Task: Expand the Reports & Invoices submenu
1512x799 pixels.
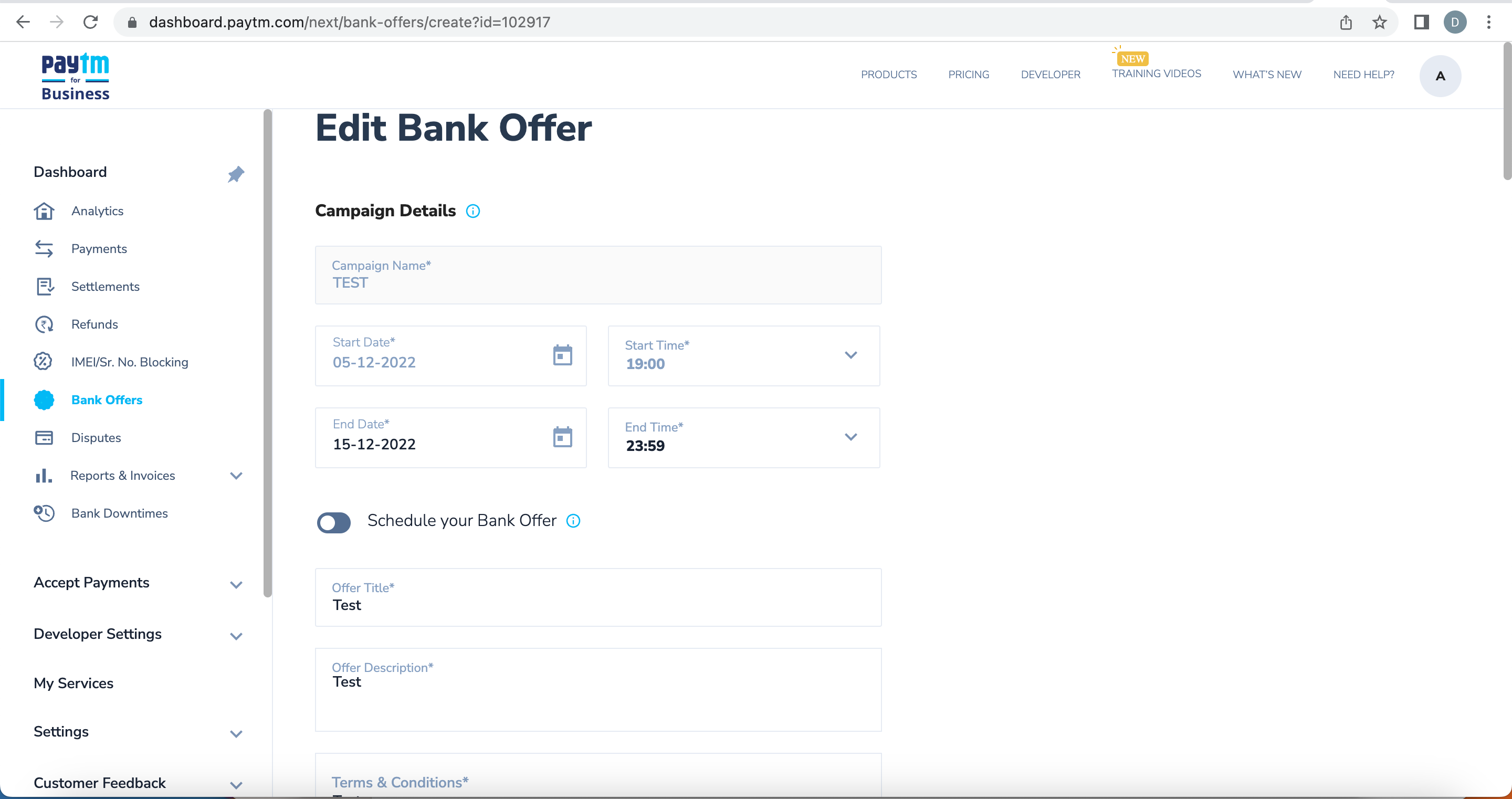Action: (236, 476)
